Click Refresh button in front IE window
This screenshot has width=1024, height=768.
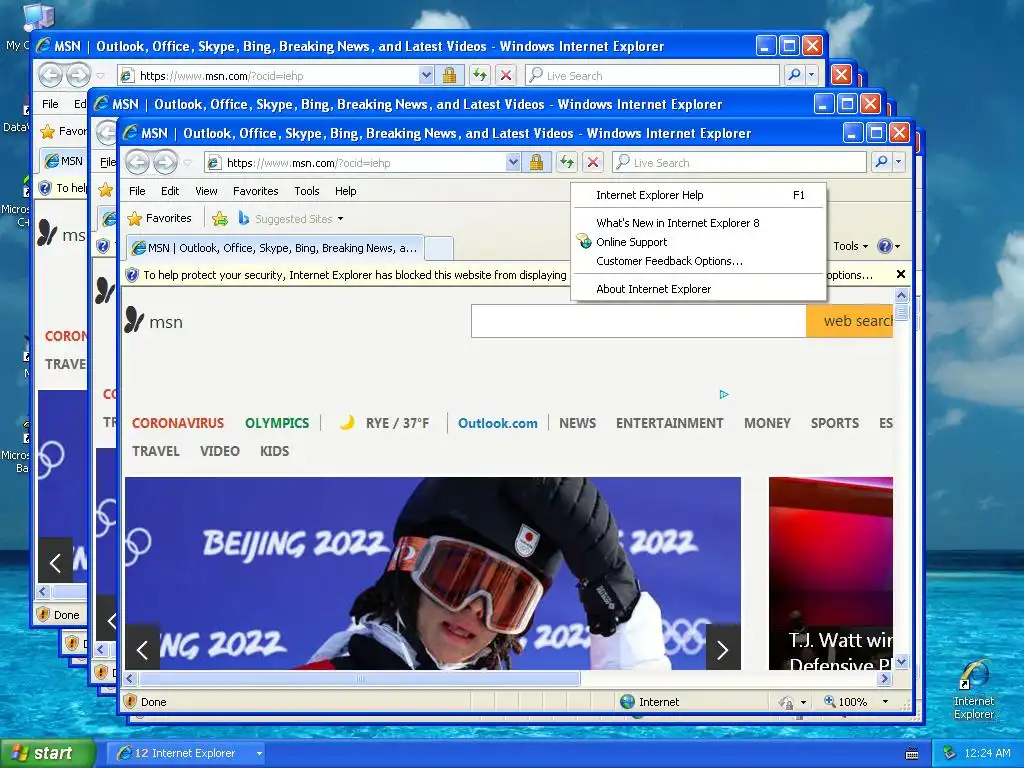point(566,162)
